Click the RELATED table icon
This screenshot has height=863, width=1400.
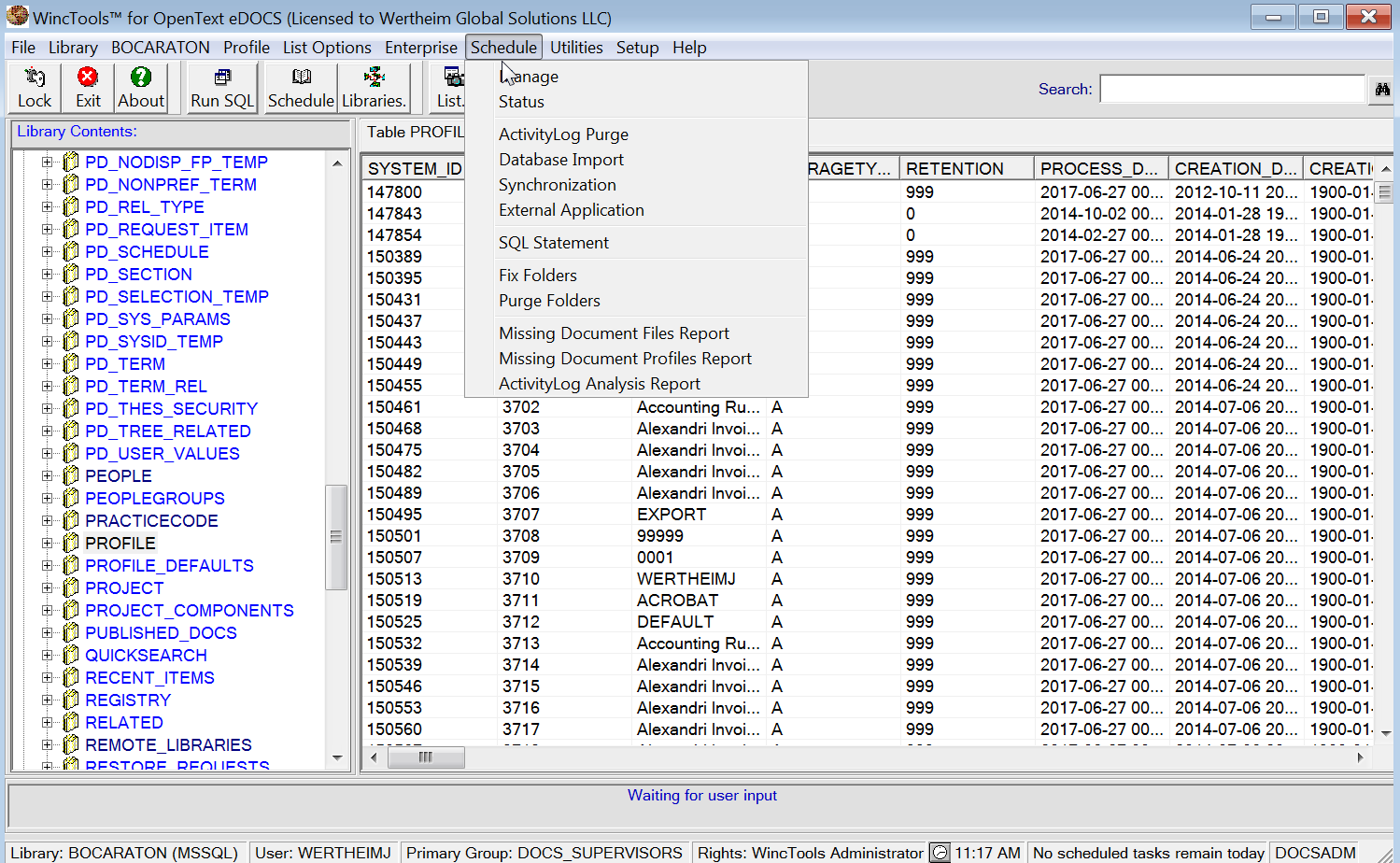click(x=71, y=723)
